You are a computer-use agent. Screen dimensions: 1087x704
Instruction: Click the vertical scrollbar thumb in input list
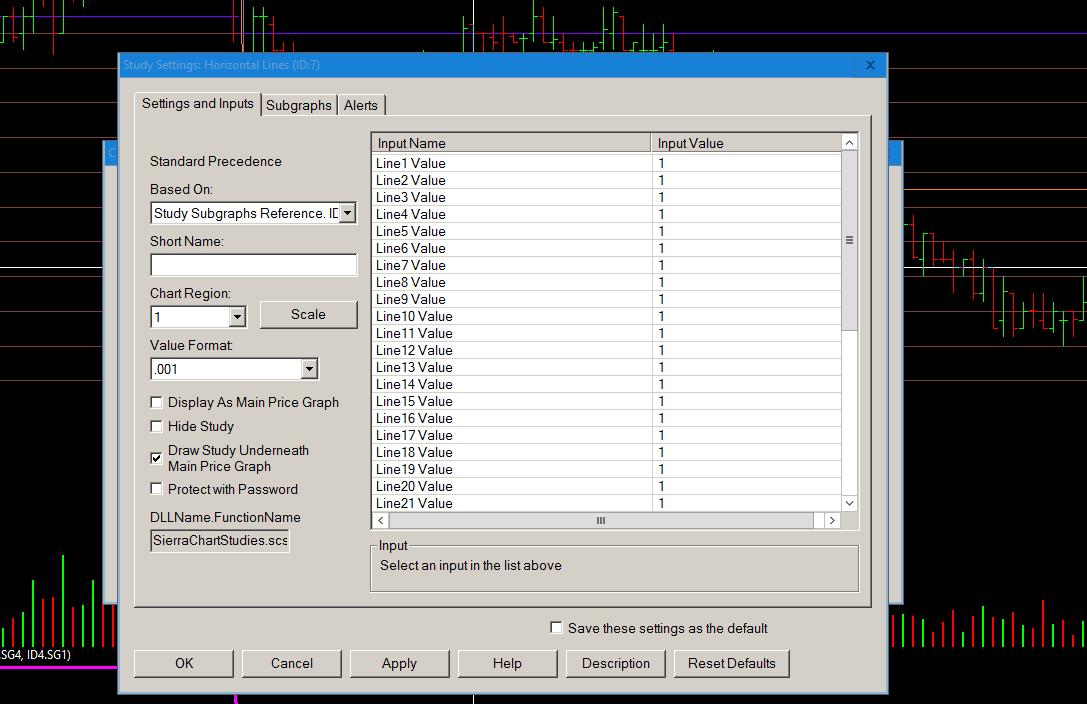(849, 241)
